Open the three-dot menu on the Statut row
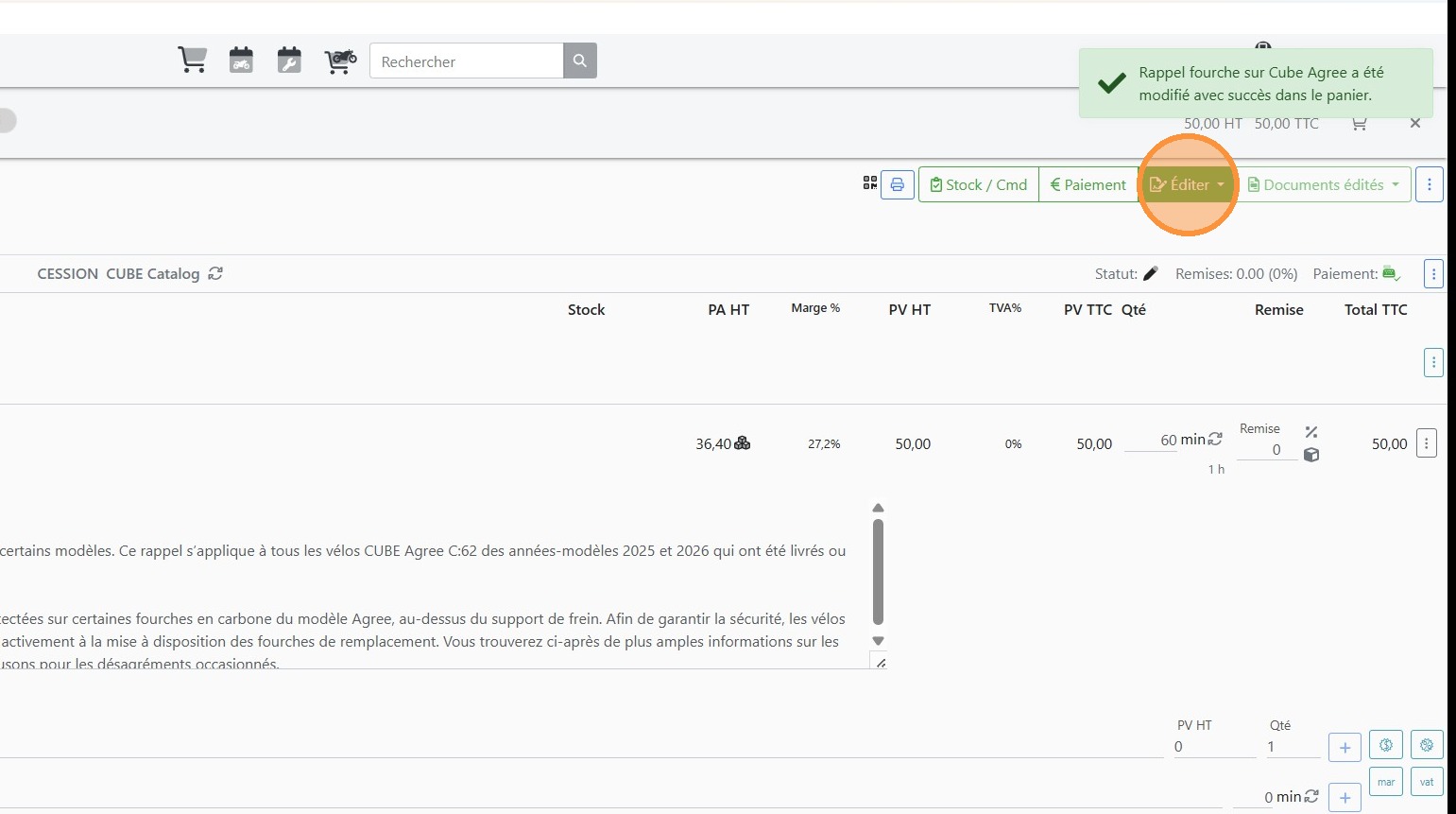The image size is (1456, 814). [1433, 274]
